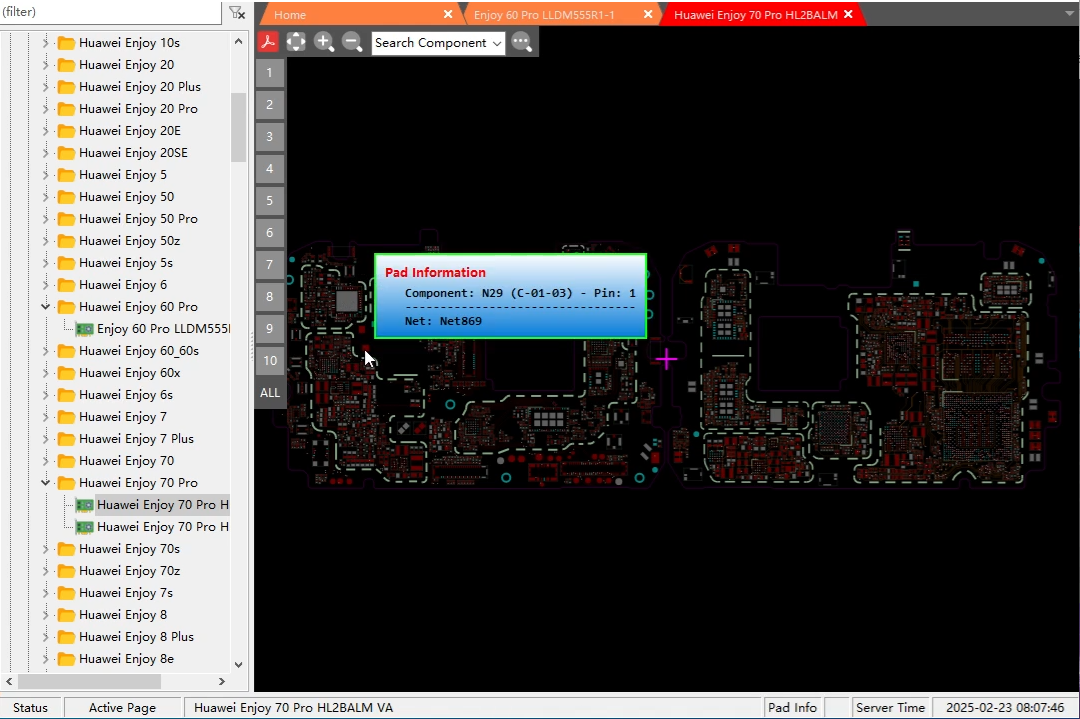1080x719 pixels.
Task: Select Huawei Enjoy 7 folder
Action: coord(123,417)
